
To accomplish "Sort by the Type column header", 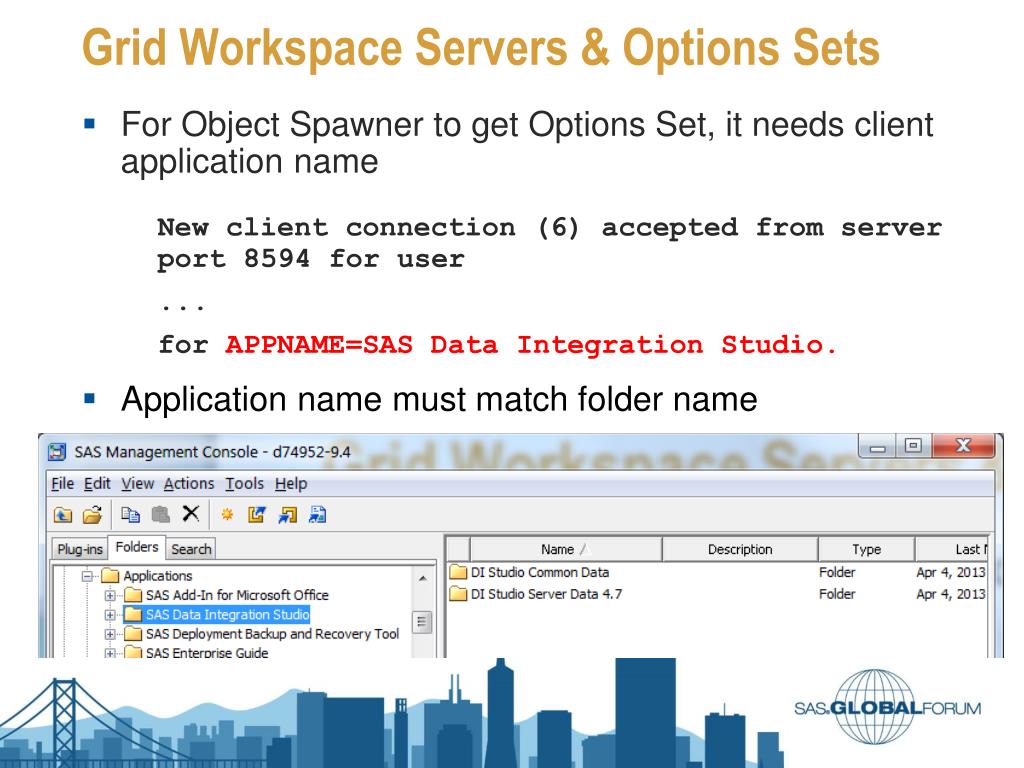I will coord(866,549).
